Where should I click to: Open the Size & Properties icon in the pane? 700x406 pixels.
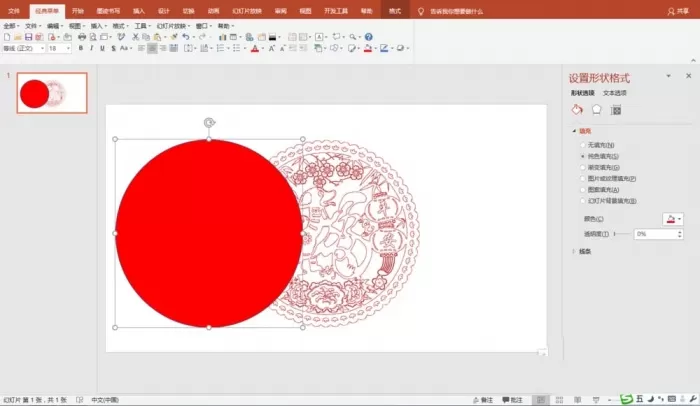click(616, 110)
